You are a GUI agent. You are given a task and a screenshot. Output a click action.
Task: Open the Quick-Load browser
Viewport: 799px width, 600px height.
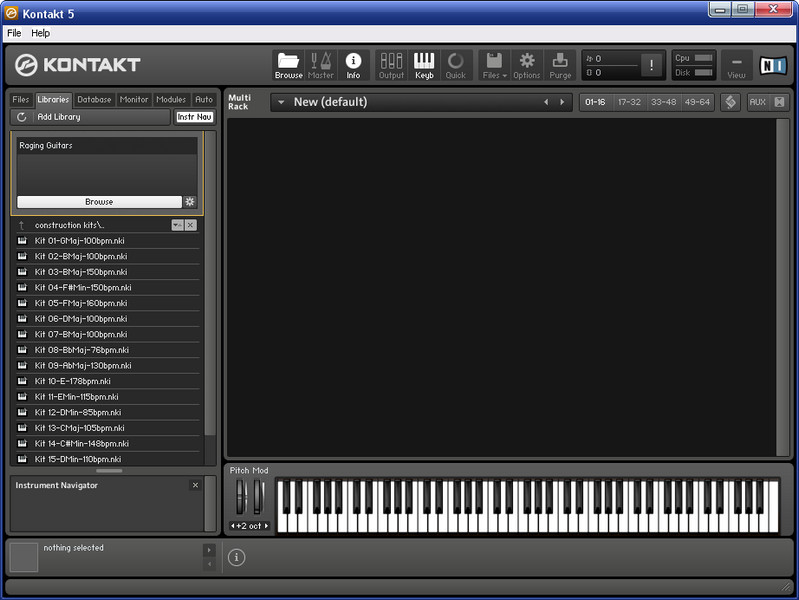(x=456, y=66)
